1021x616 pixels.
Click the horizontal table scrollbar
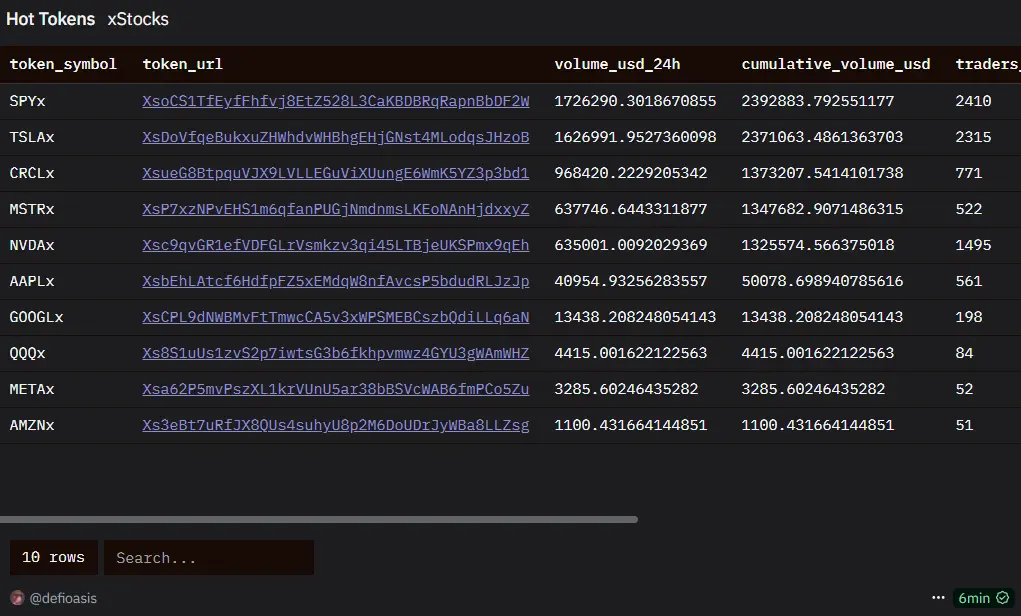(320, 519)
